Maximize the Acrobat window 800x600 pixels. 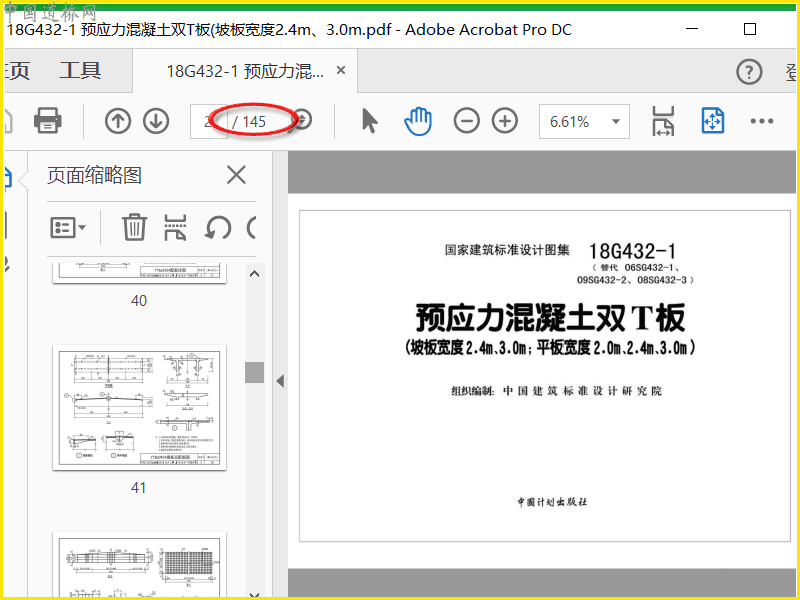[x=750, y=29]
